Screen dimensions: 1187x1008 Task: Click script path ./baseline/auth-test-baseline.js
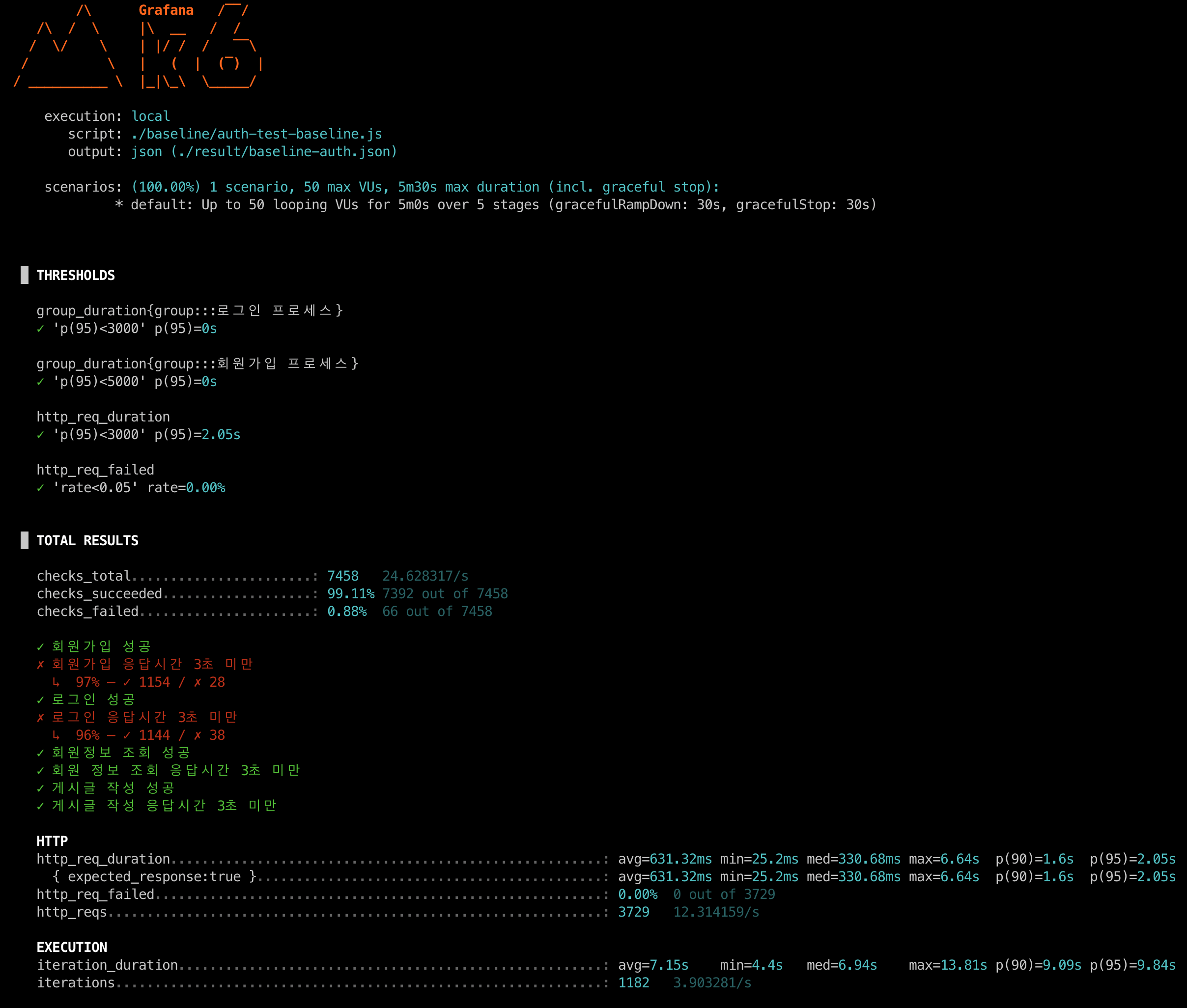coord(256,134)
